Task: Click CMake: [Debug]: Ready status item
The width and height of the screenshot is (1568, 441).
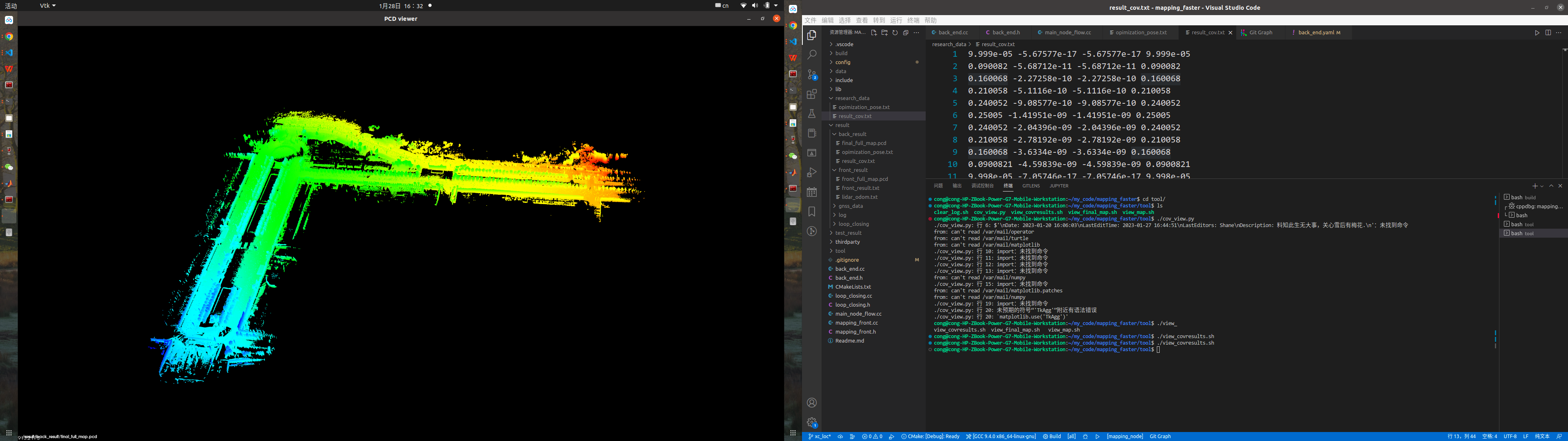Action: (929, 436)
